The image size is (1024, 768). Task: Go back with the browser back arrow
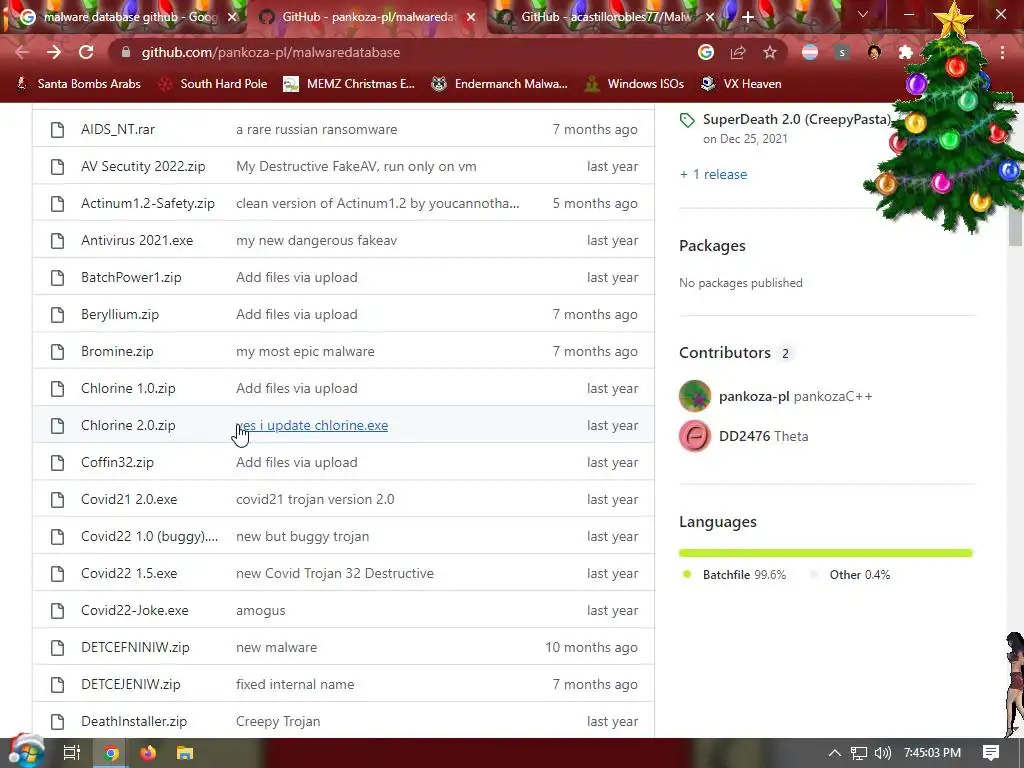[x=22, y=52]
